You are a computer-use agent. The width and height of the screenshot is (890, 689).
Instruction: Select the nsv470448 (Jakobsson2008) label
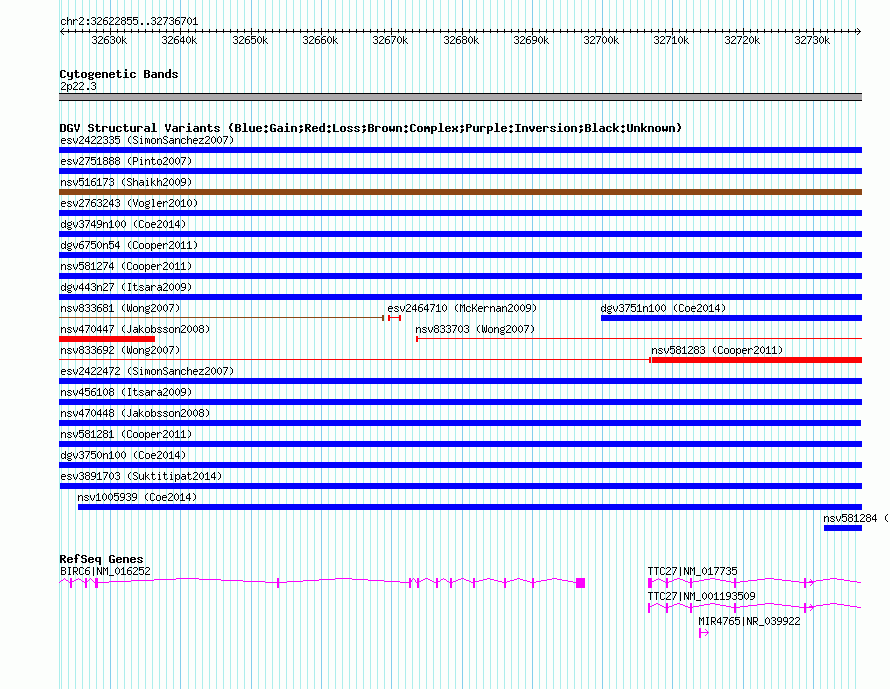135,413
